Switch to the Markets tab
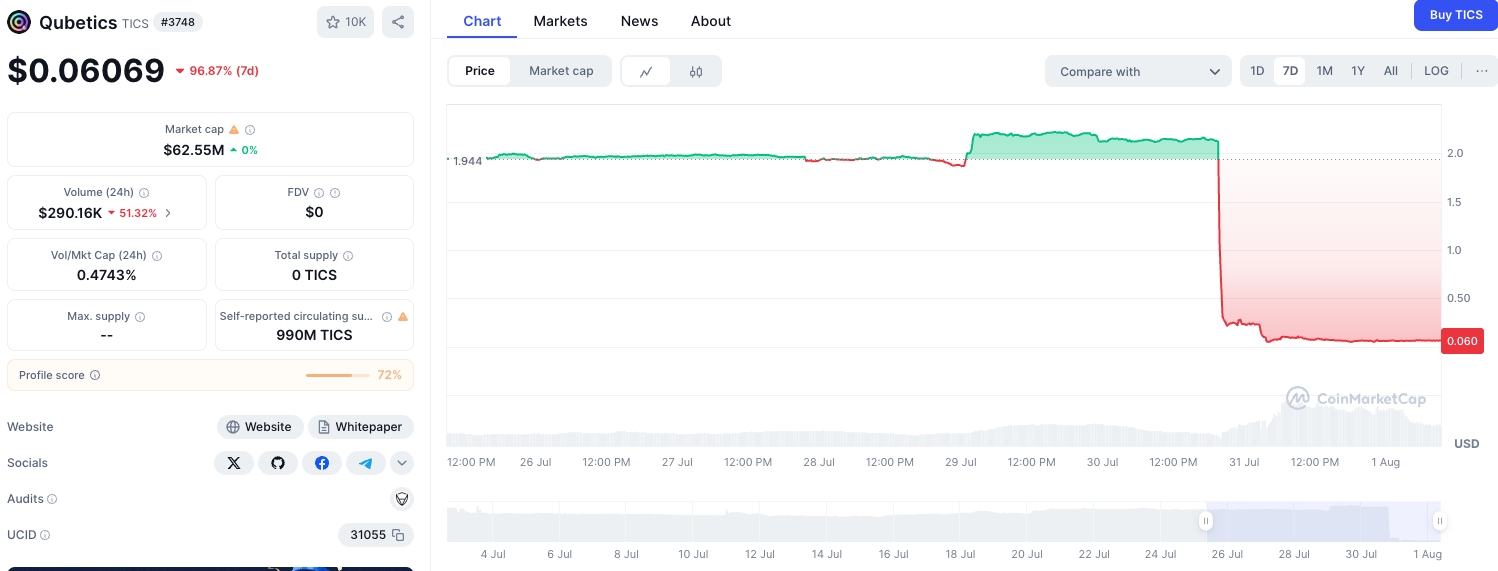The height and width of the screenshot is (571, 1498). [560, 21]
